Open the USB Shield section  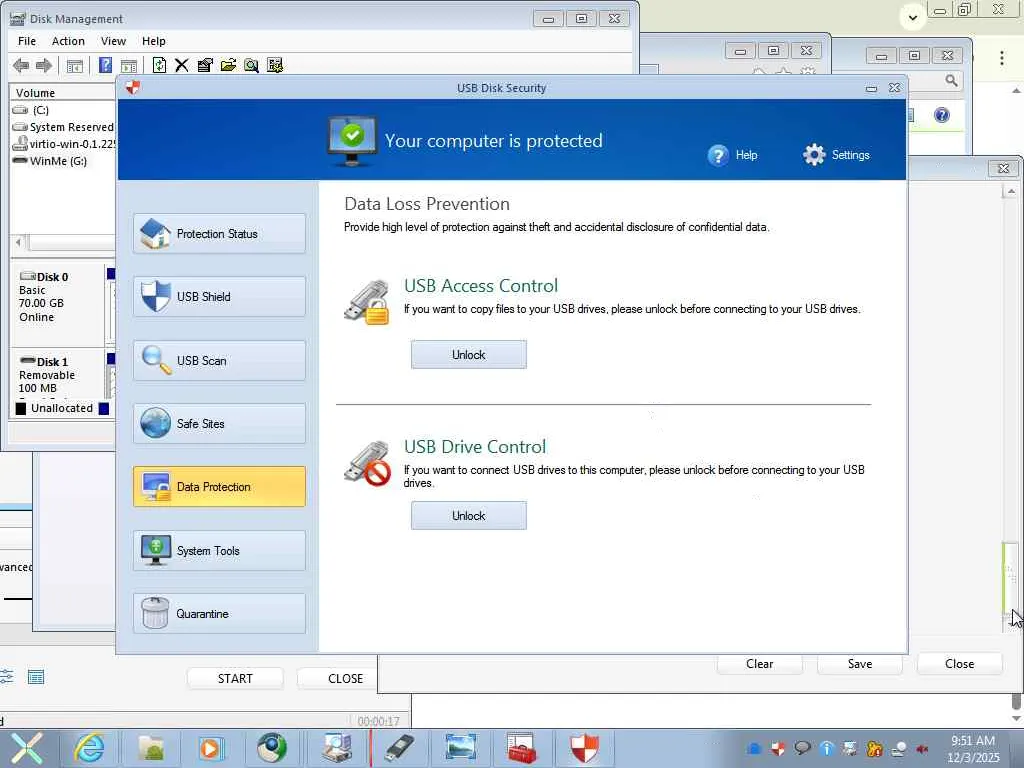[x=219, y=296]
